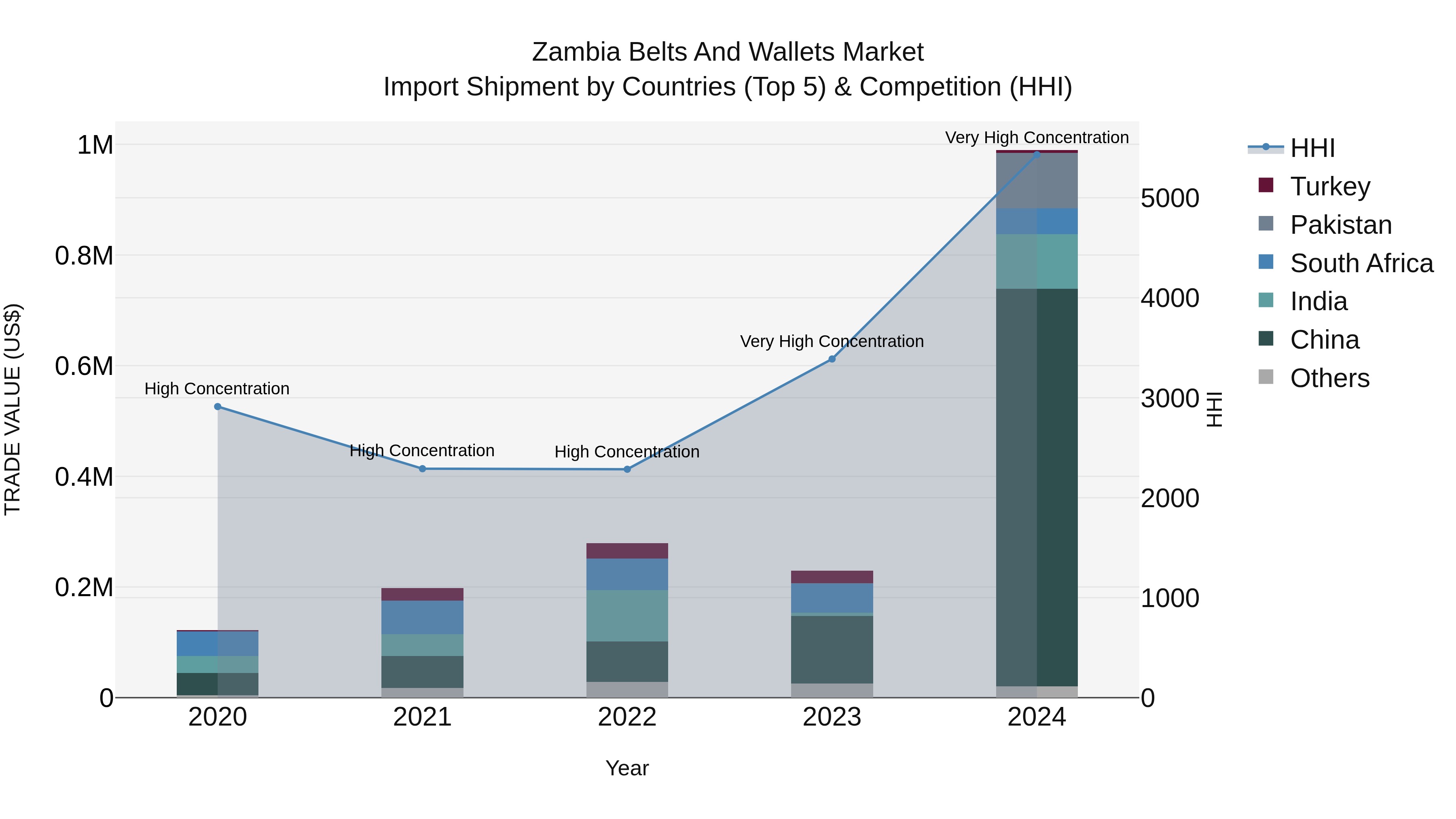Click the '0.4M' left axis tick

coord(84,476)
